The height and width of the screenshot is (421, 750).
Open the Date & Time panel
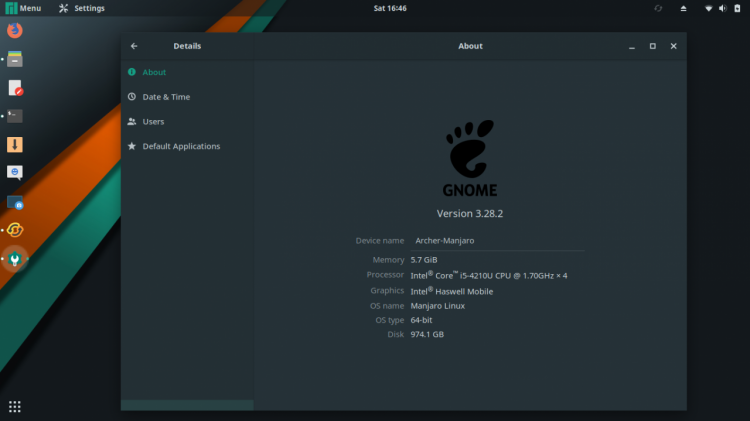187,97
